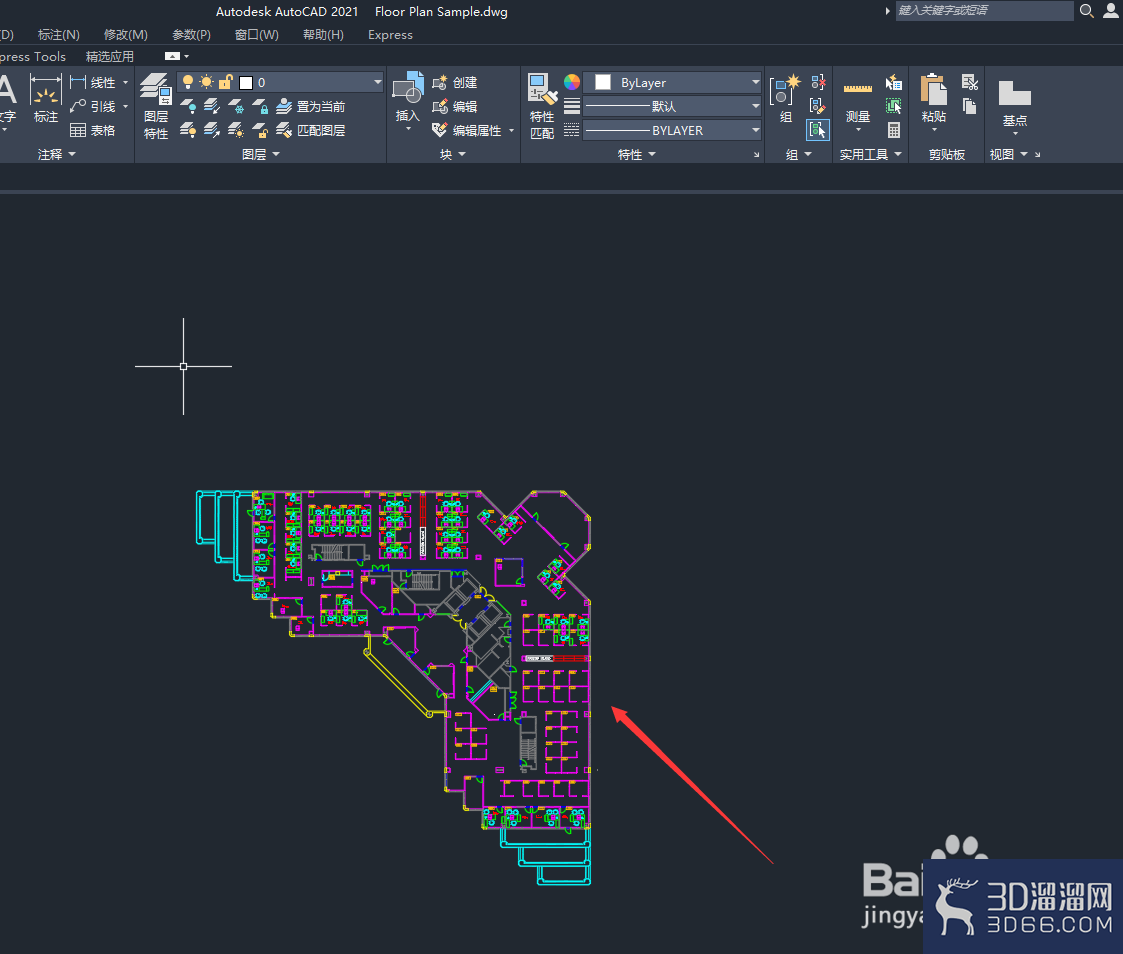Click the object color wheel icon
Image resolution: width=1123 pixels, height=954 pixels.
[x=572, y=82]
